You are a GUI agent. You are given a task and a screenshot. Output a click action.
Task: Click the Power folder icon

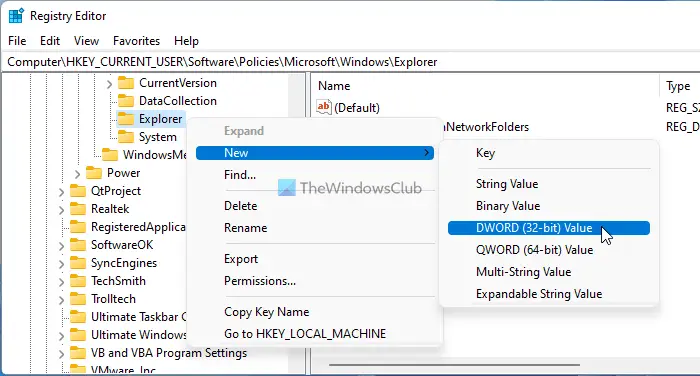pyautogui.click(x=94, y=173)
